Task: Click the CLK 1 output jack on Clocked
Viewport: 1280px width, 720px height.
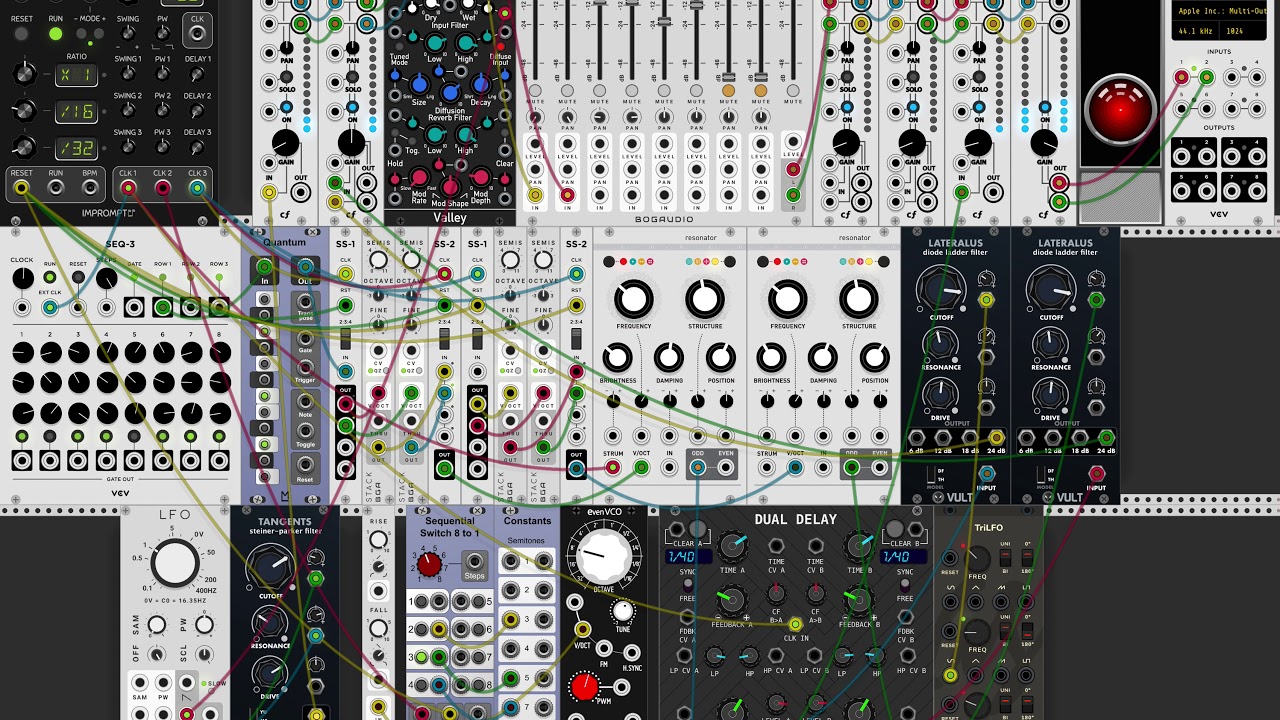Action: (128, 188)
